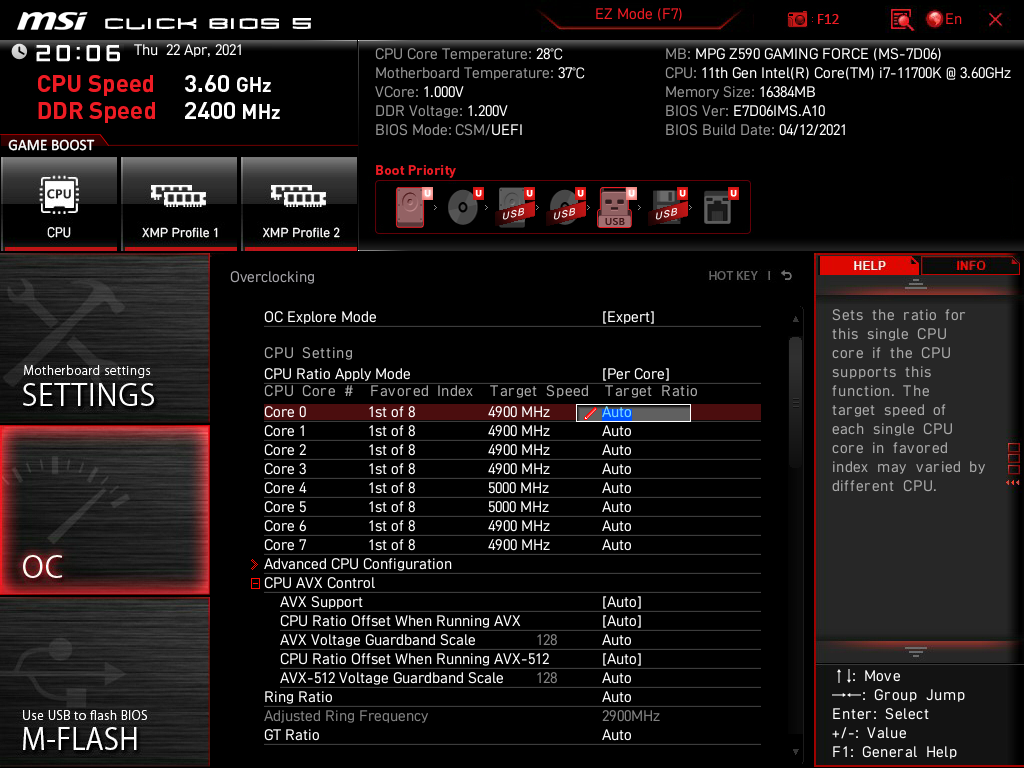Switch to EZ Mode (F7)
The width and height of the screenshot is (1024, 768).
(x=639, y=14)
